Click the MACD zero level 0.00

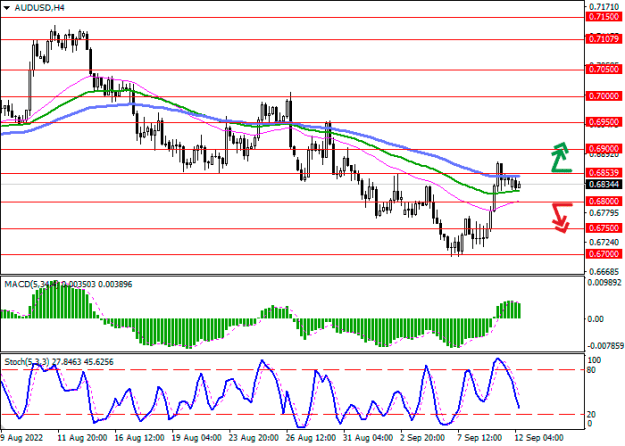[595, 319]
